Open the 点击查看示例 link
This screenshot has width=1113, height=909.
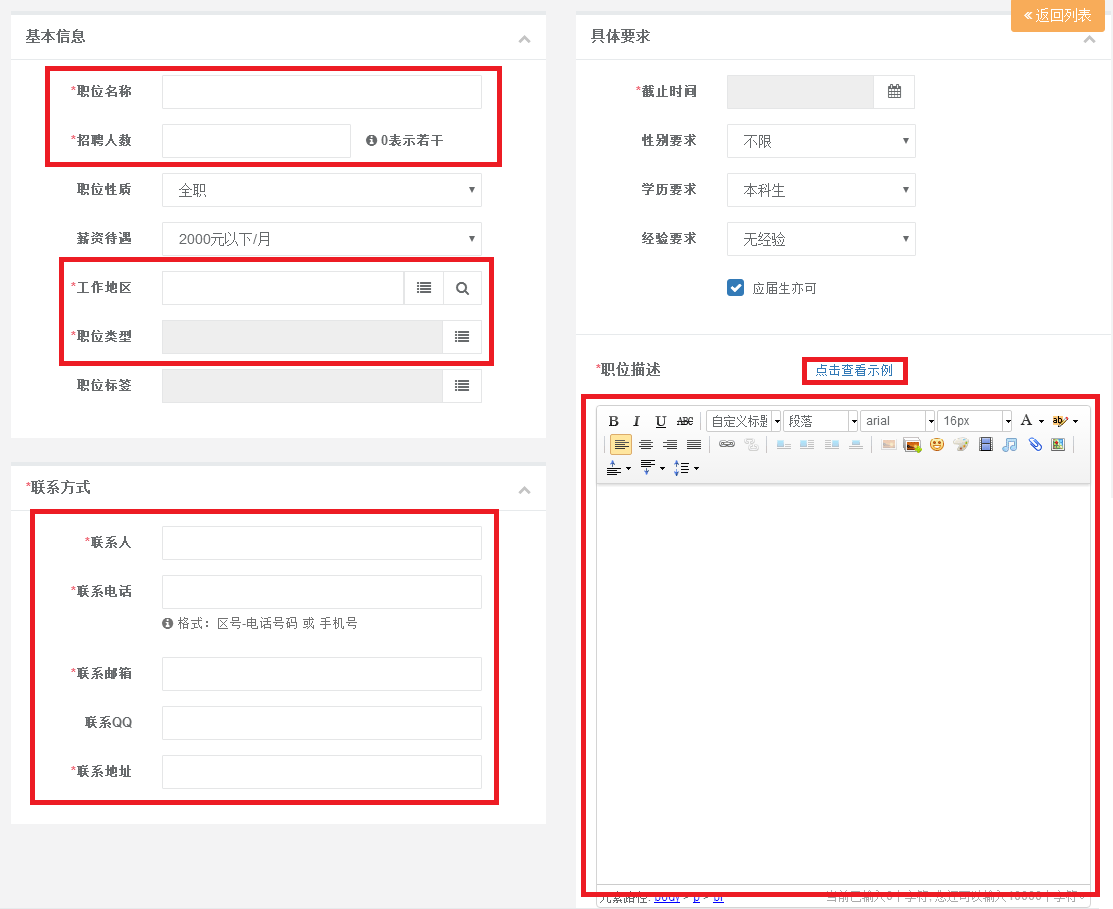click(854, 370)
